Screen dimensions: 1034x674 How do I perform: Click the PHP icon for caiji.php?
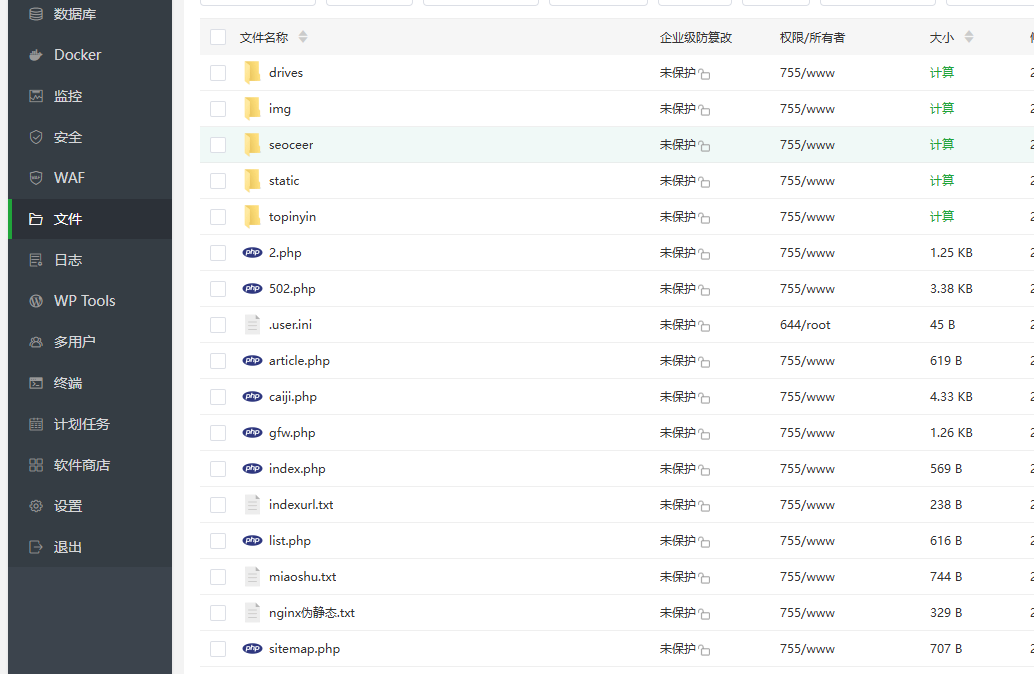coord(252,397)
